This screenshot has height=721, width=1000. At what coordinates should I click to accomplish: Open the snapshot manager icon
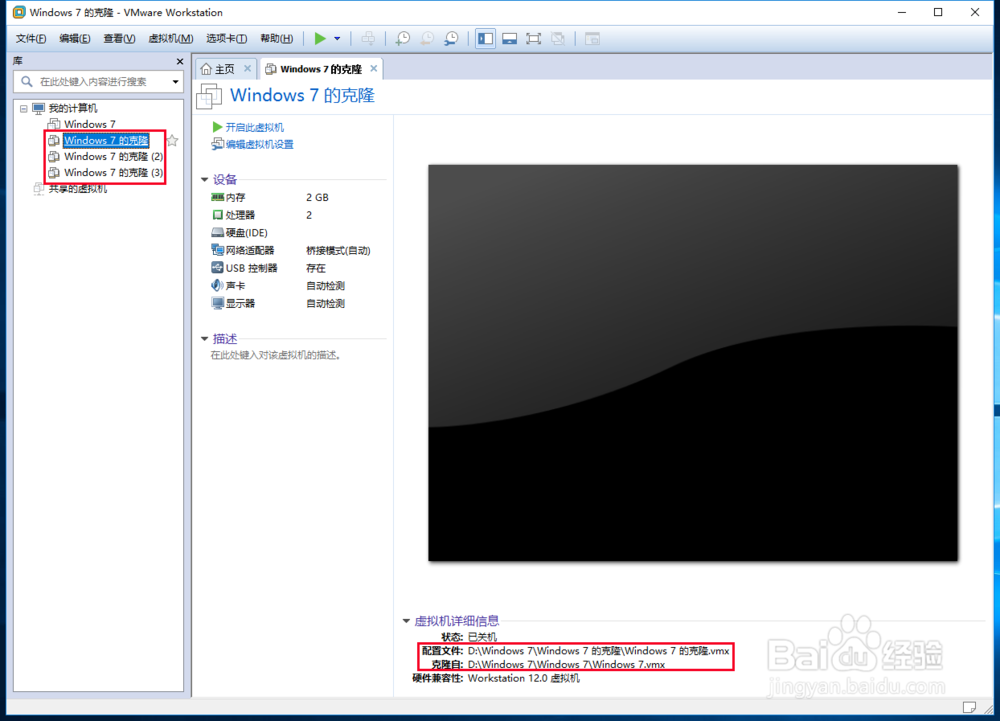pos(451,39)
